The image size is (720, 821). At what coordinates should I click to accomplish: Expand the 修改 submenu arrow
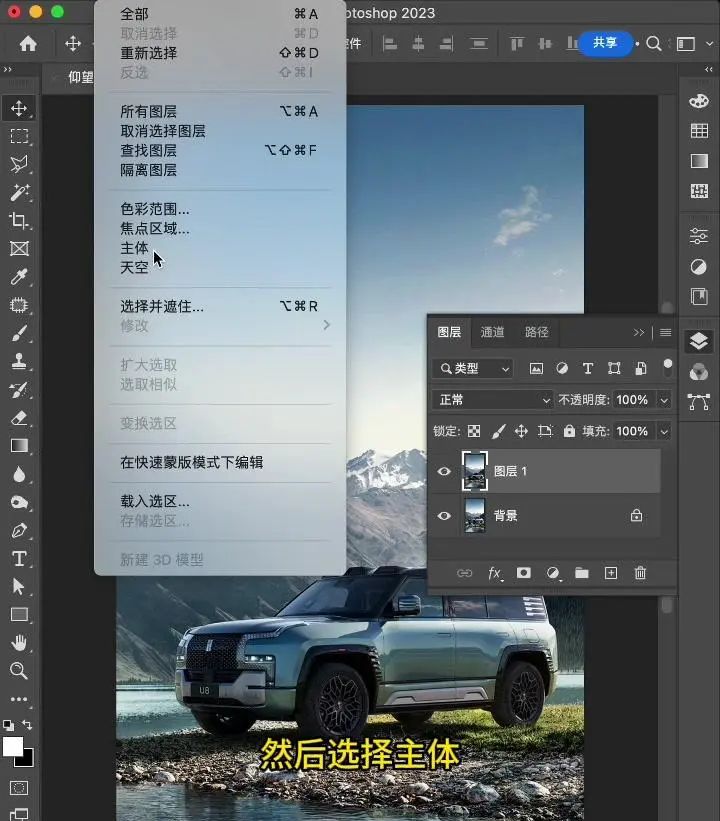tap(327, 325)
